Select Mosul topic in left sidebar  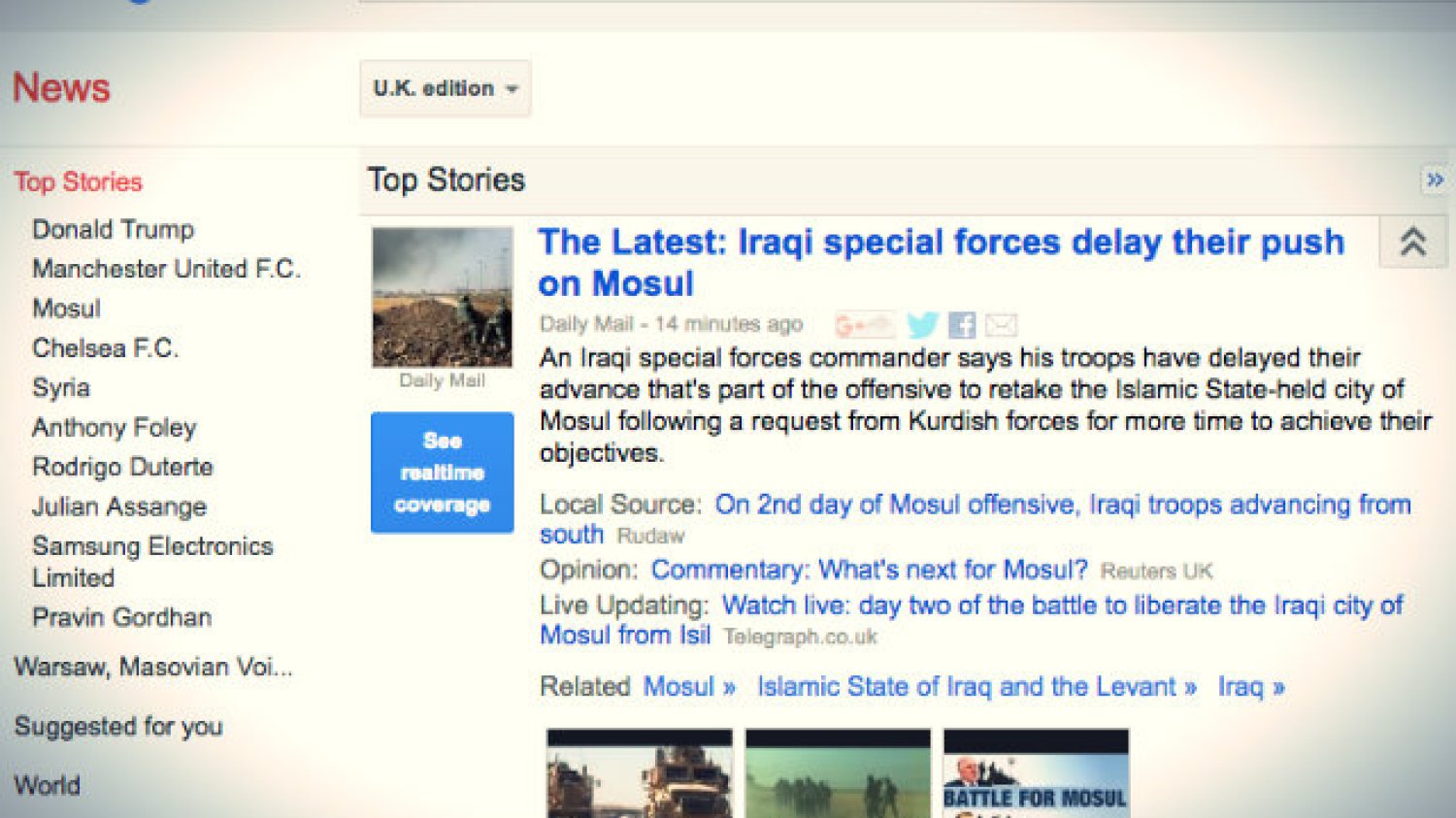click(66, 309)
